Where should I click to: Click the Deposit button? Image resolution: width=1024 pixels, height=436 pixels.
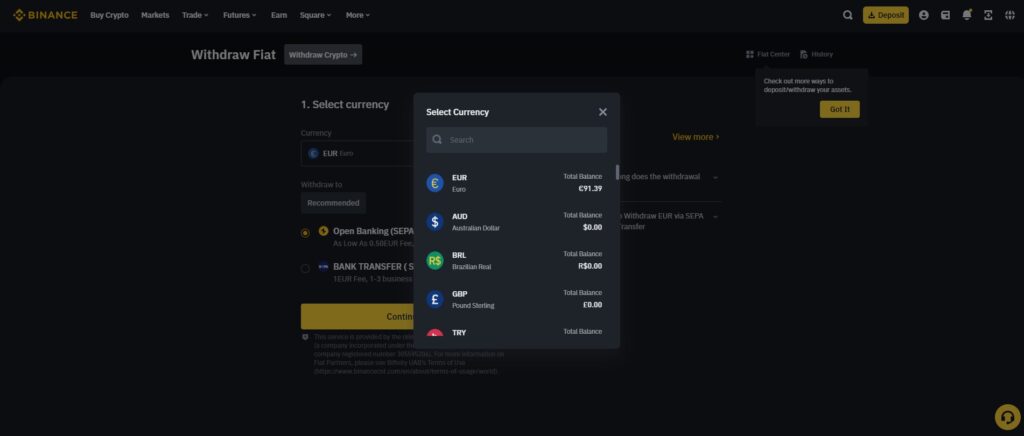[886, 15]
